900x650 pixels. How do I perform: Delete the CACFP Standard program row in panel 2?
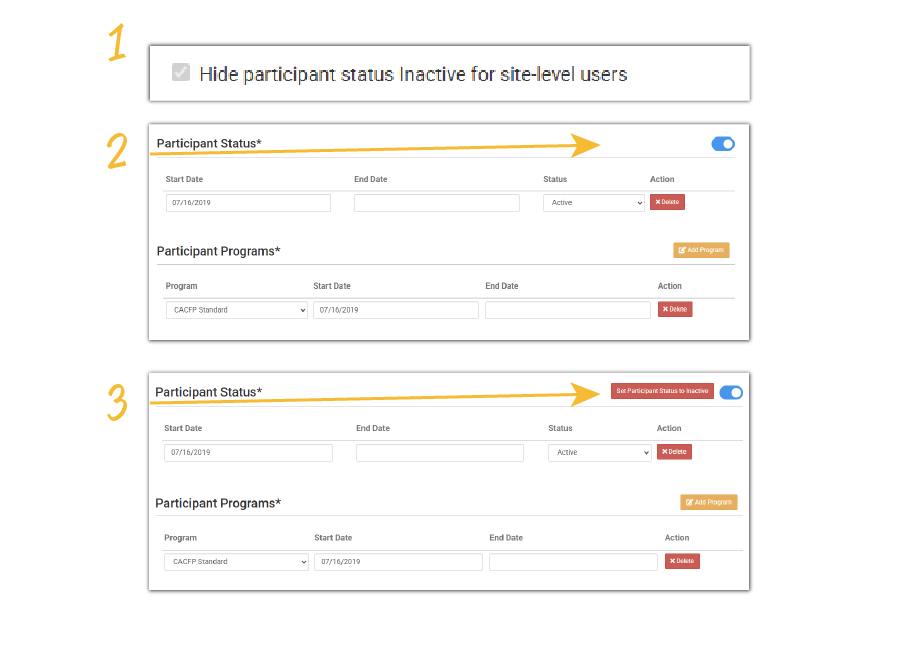point(675,310)
